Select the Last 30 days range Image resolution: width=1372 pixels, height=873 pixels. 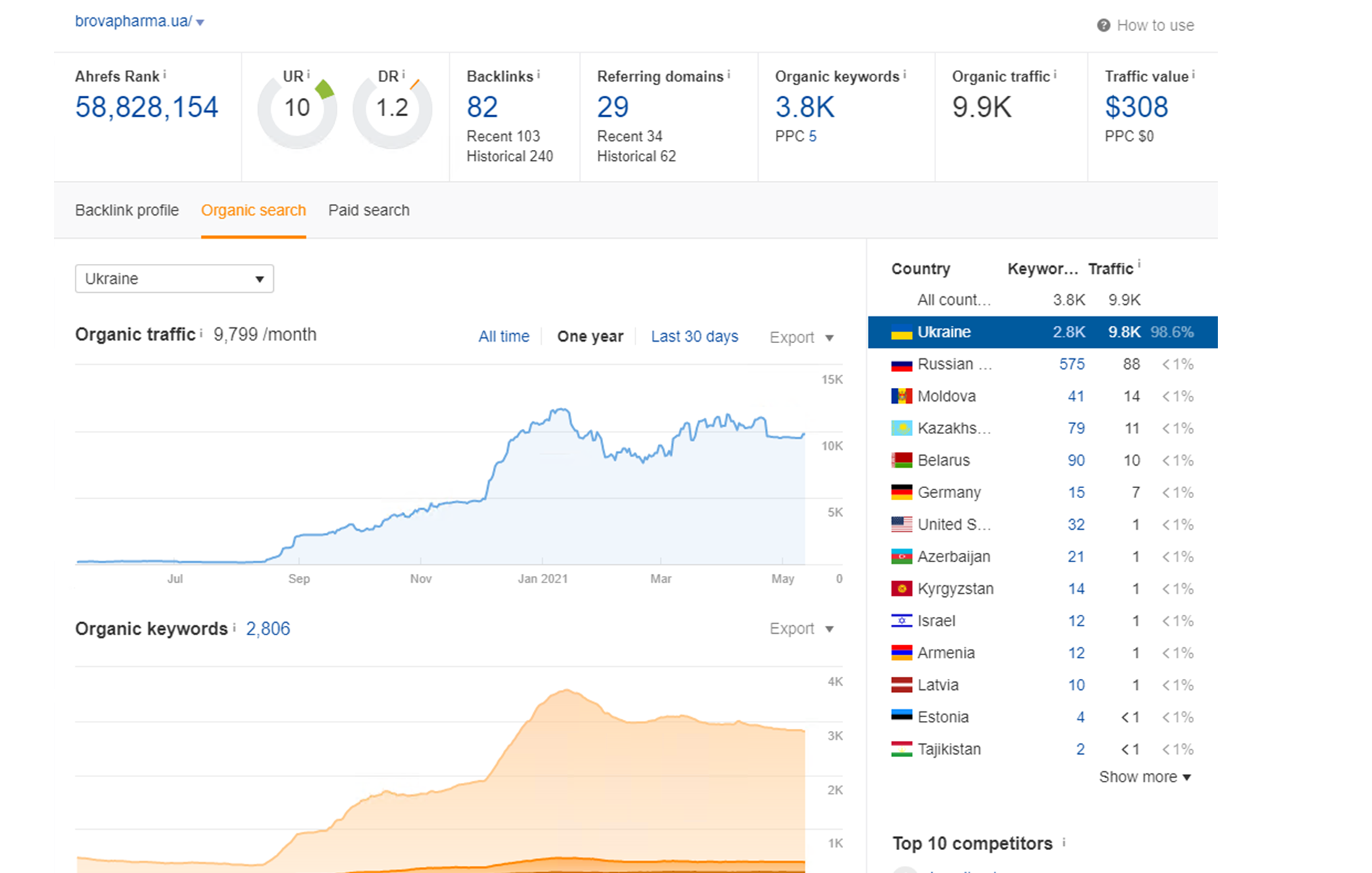(695, 337)
